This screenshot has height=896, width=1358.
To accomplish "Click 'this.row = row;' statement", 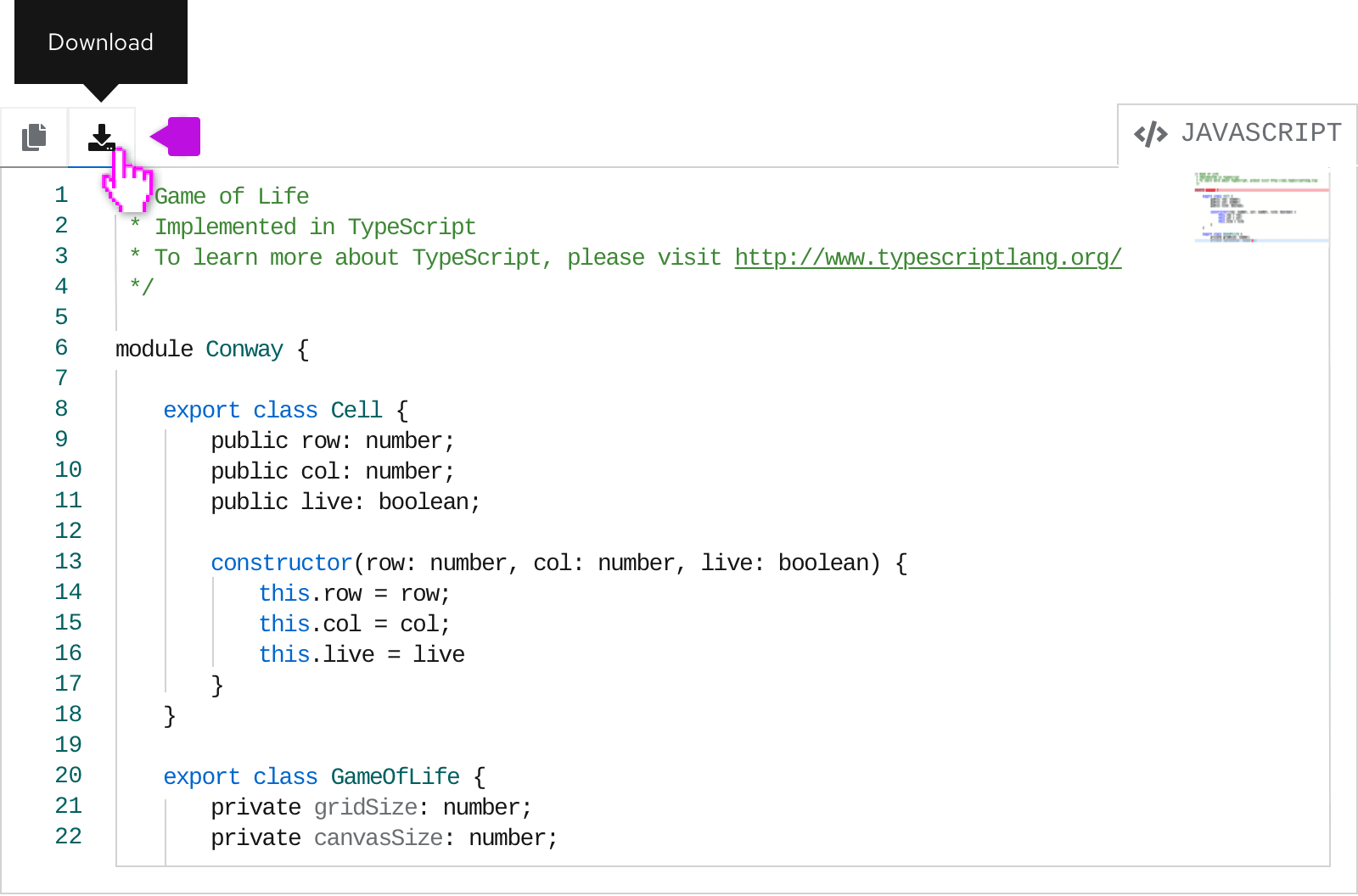I will tap(354, 593).
